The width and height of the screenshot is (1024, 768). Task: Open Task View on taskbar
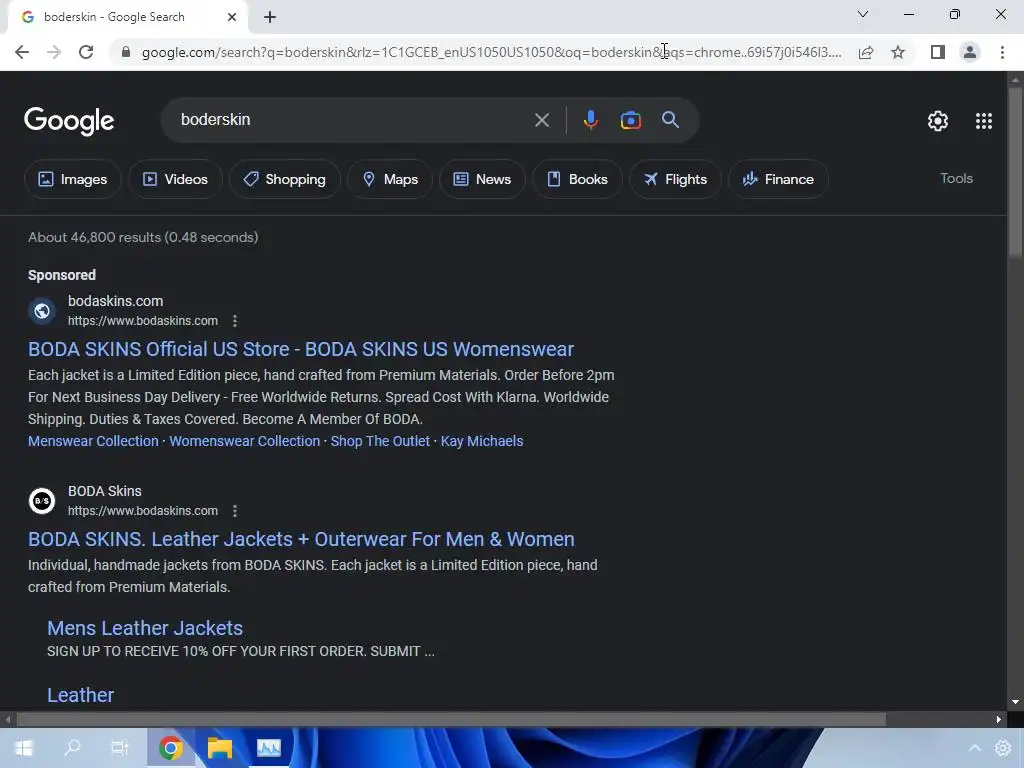(x=120, y=748)
